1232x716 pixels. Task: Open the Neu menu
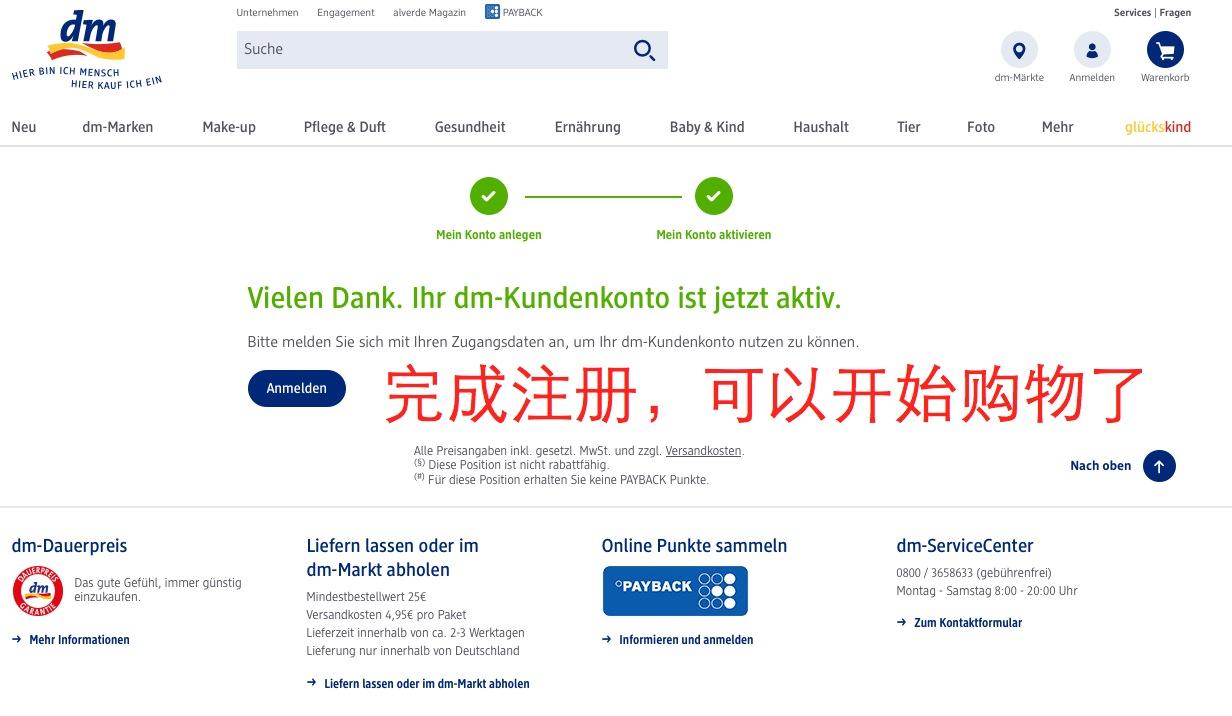click(24, 127)
